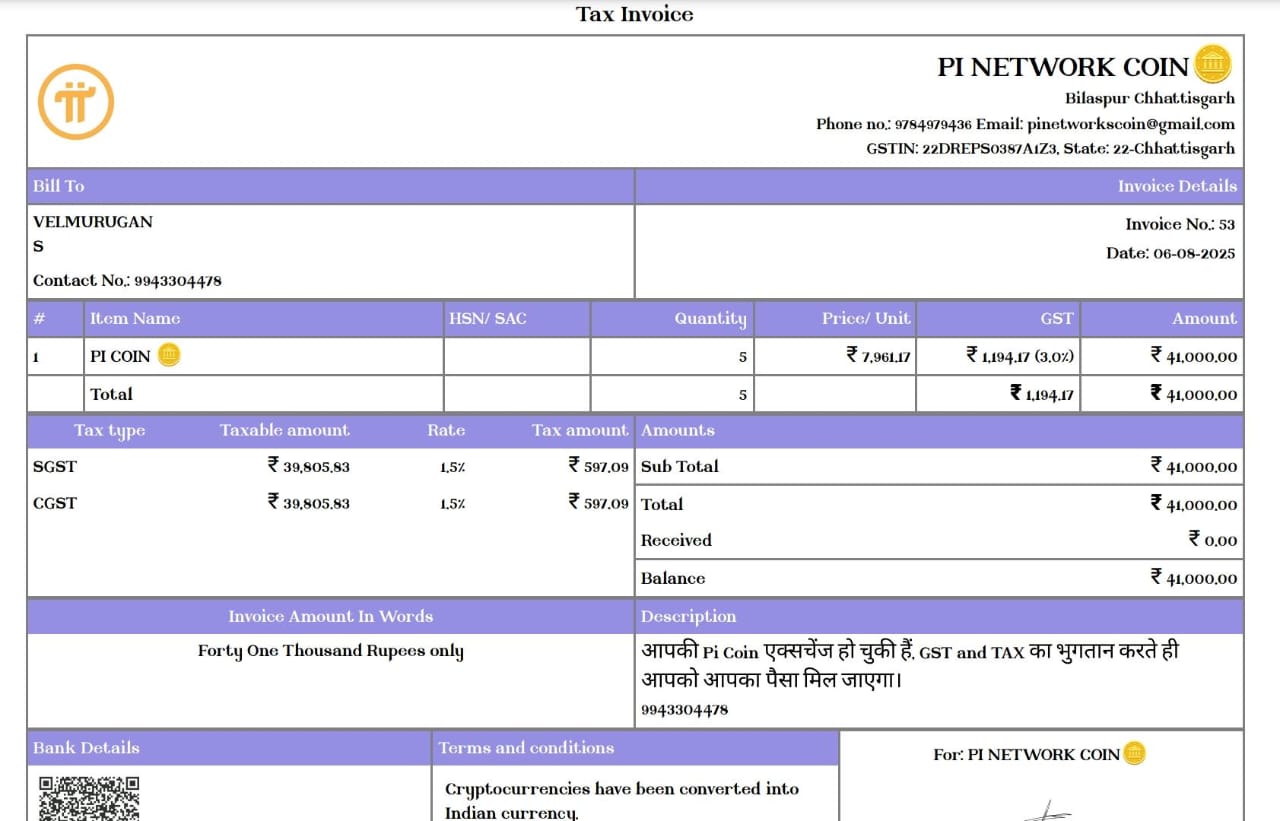Click the SGST tax type label
This screenshot has height=821, width=1280.
click(x=55, y=466)
